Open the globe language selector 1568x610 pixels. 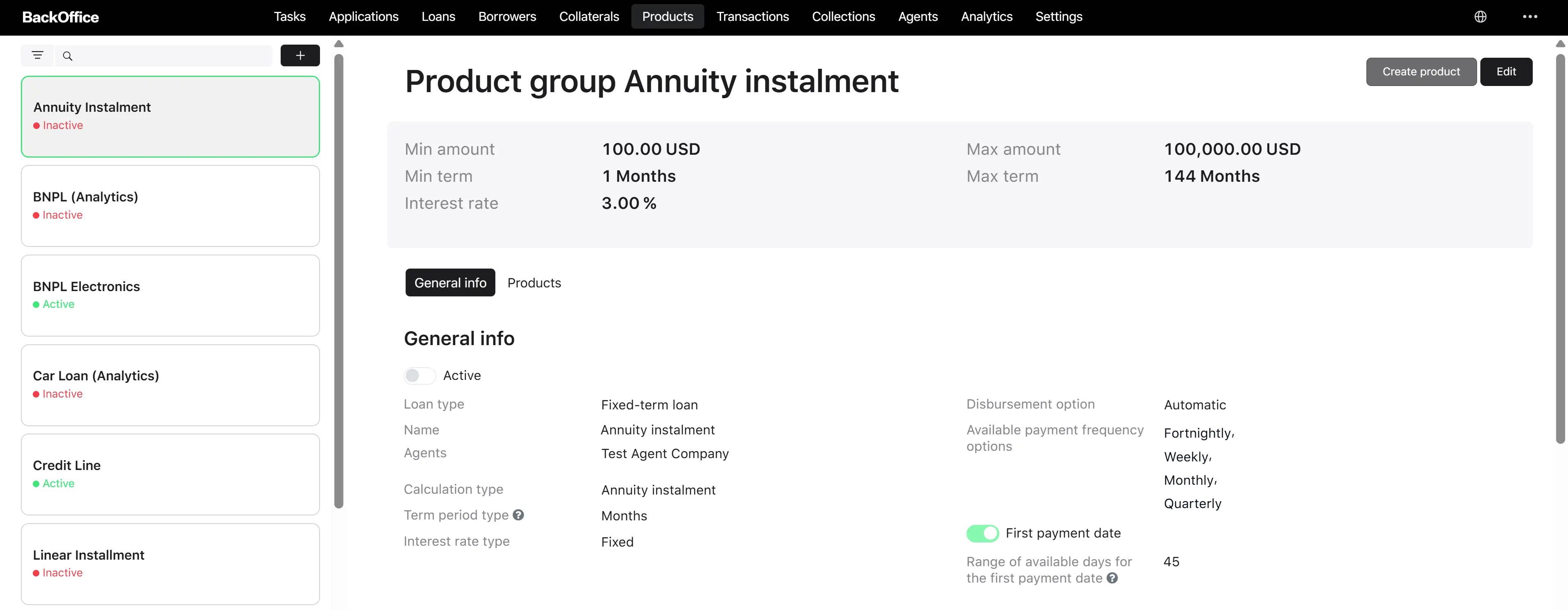coord(1480,16)
